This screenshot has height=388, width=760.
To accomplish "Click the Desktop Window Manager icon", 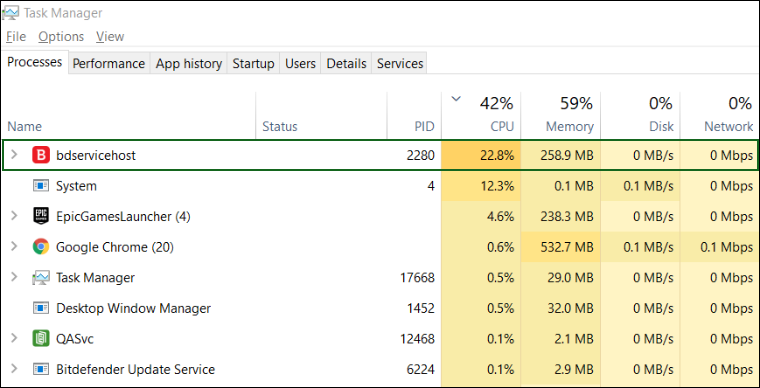I will [41, 308].
